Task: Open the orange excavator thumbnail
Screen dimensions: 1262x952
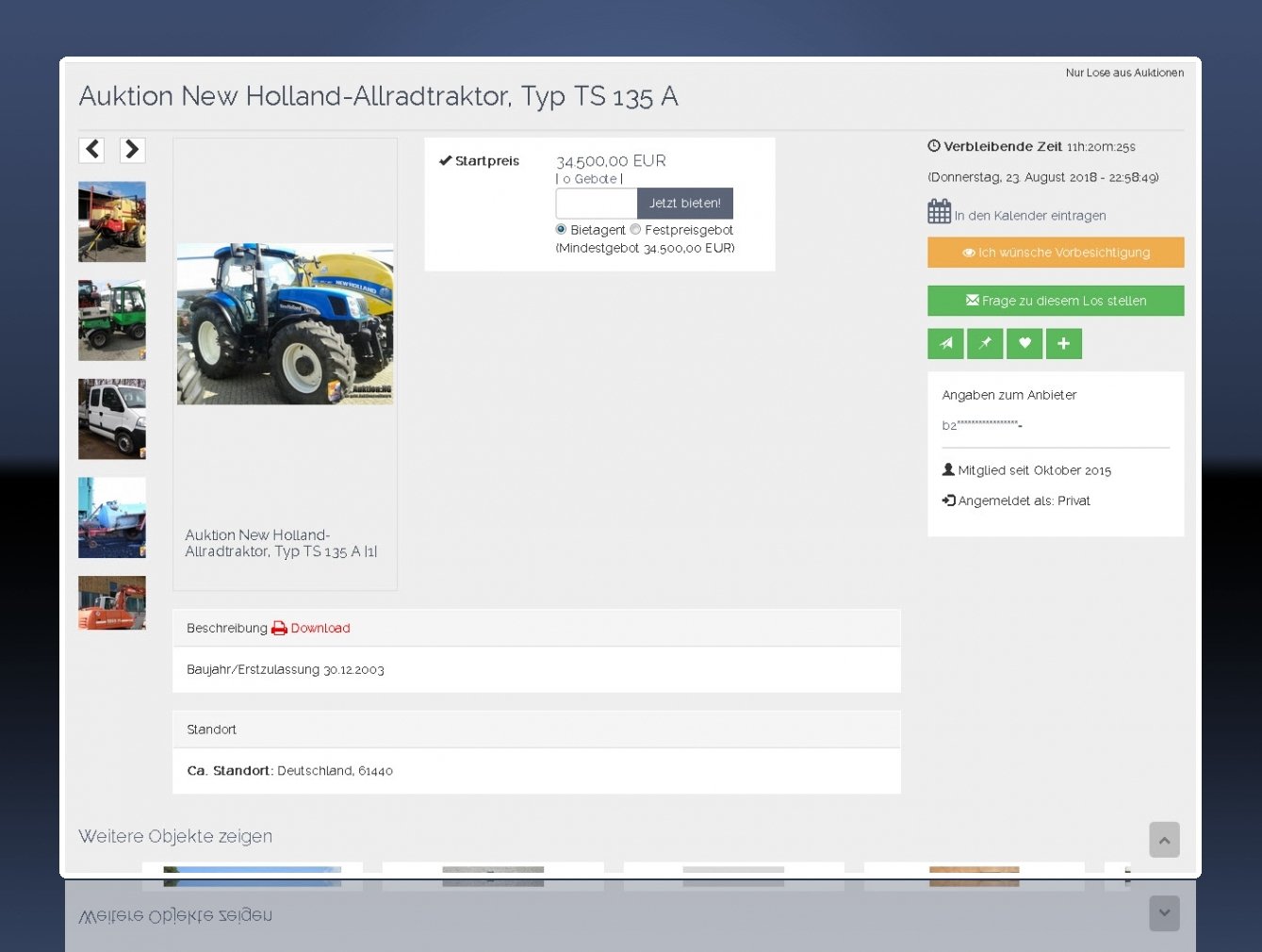Action: (x=112, y=602)
